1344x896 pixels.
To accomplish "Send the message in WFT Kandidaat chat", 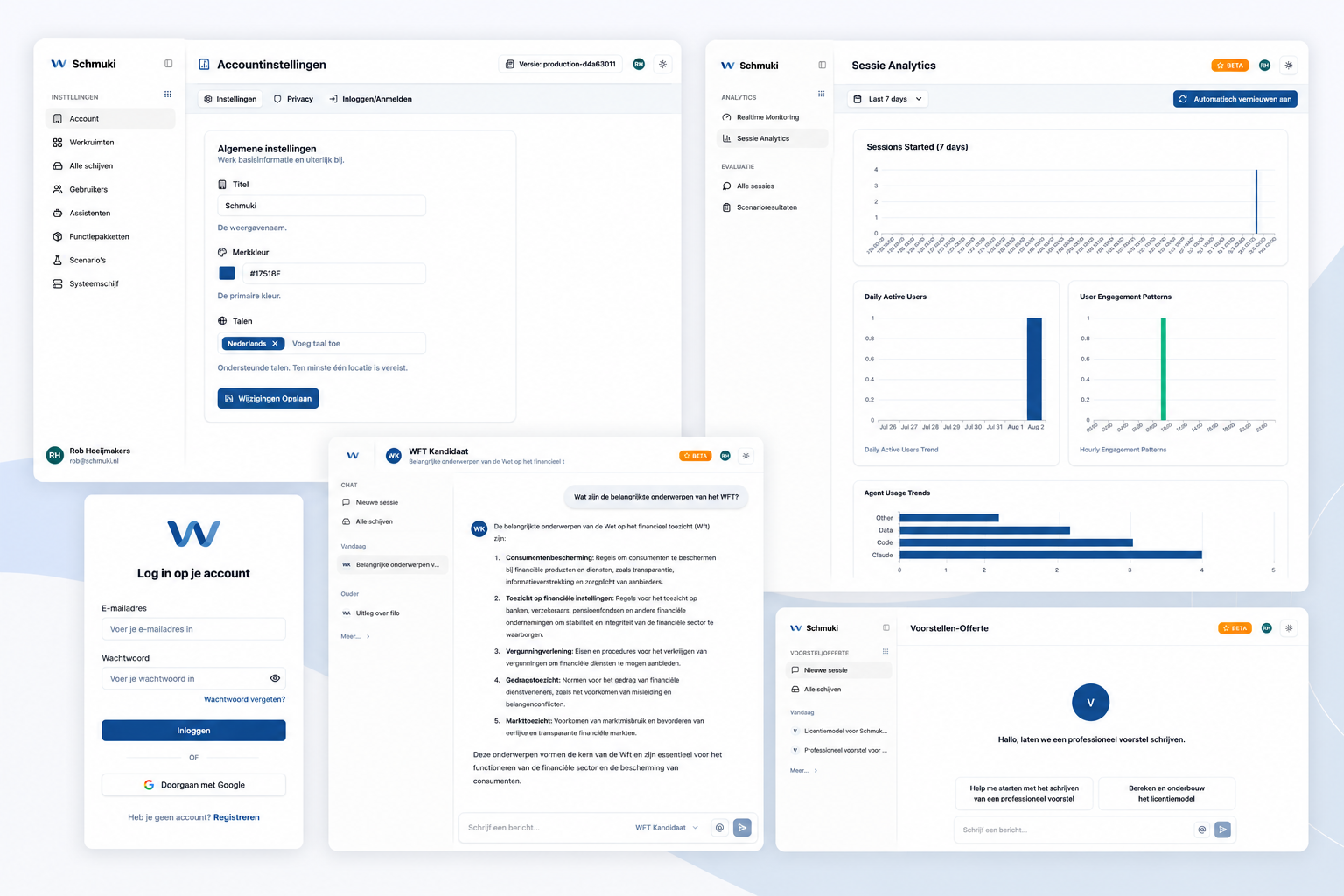I will pyautogui.click(x=742, y=828).
